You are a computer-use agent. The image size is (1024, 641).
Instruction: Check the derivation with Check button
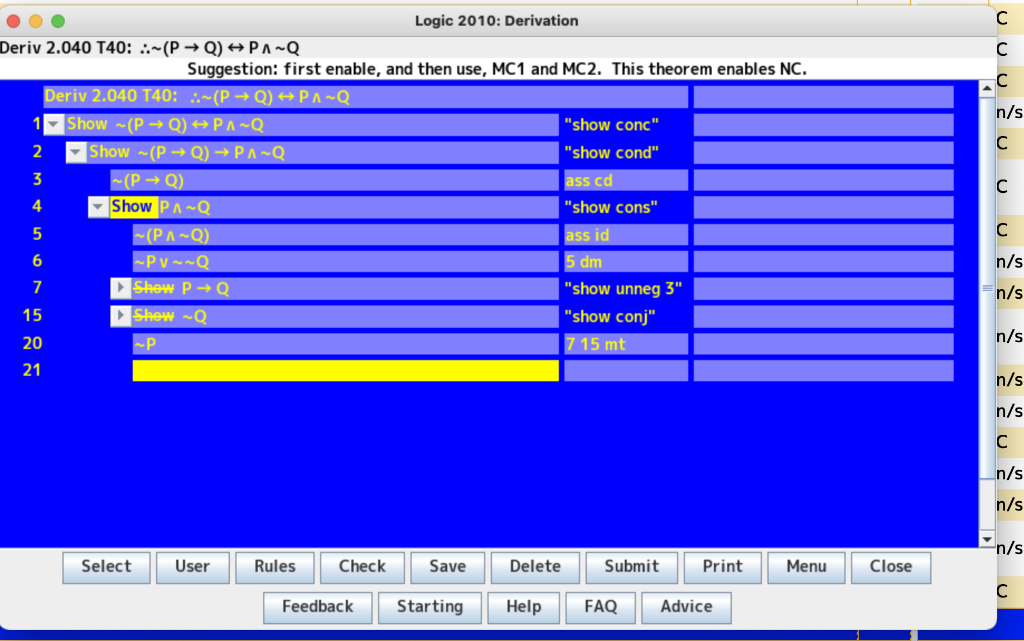pyautogui.click(x=362, y=567)
